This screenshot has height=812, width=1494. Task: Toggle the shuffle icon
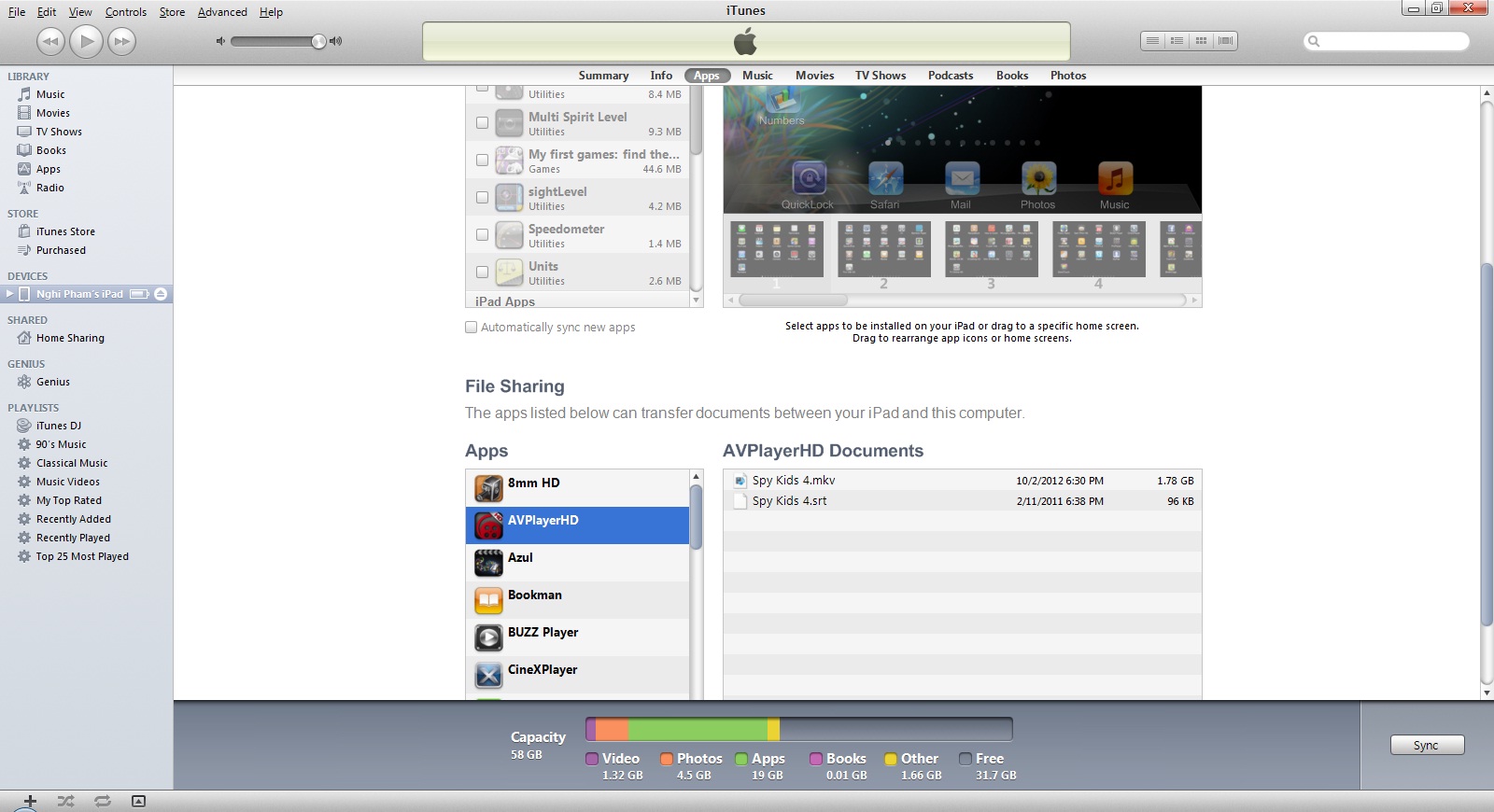(65, 801)
